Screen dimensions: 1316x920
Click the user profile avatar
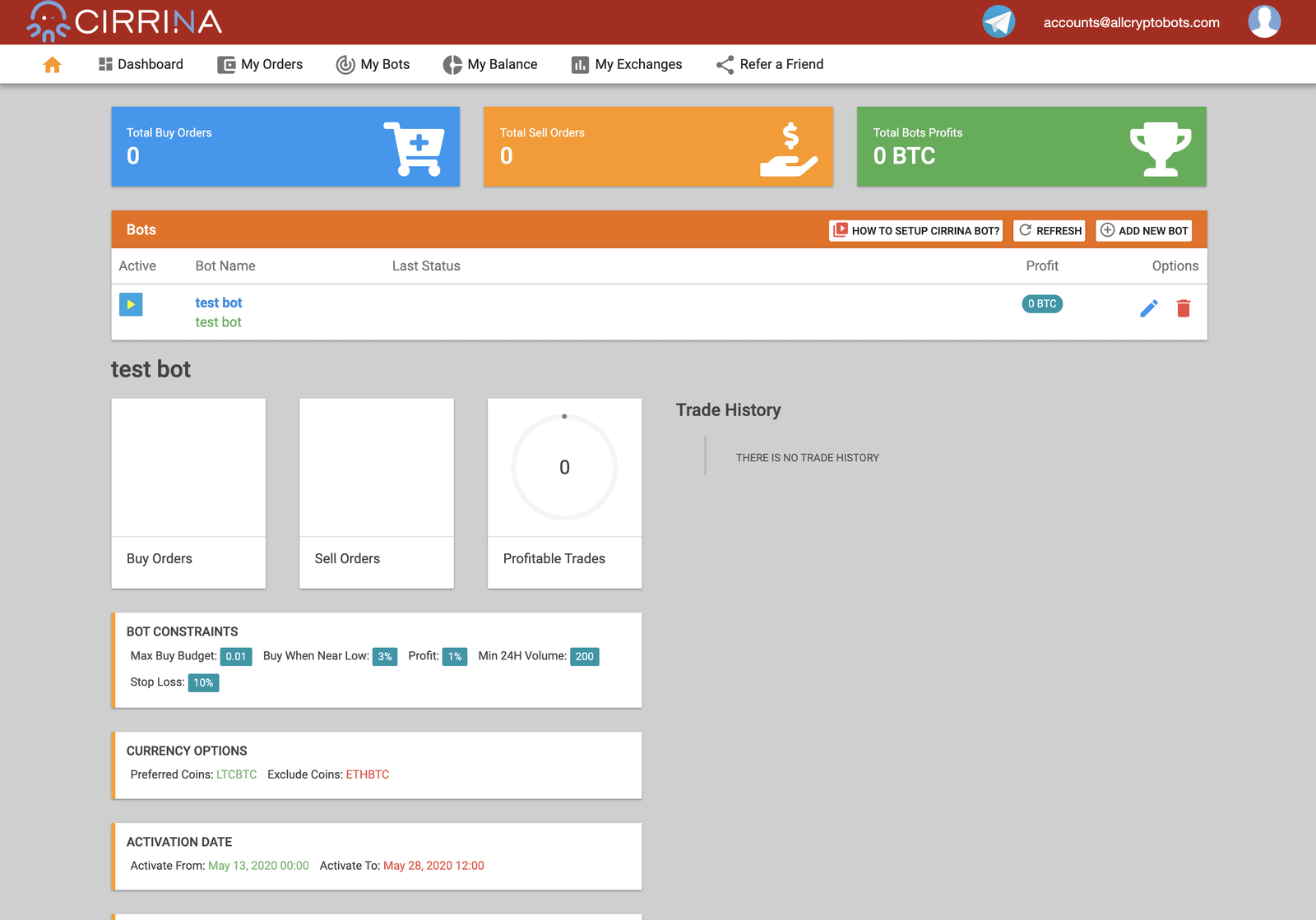[x=1263, y=21]
